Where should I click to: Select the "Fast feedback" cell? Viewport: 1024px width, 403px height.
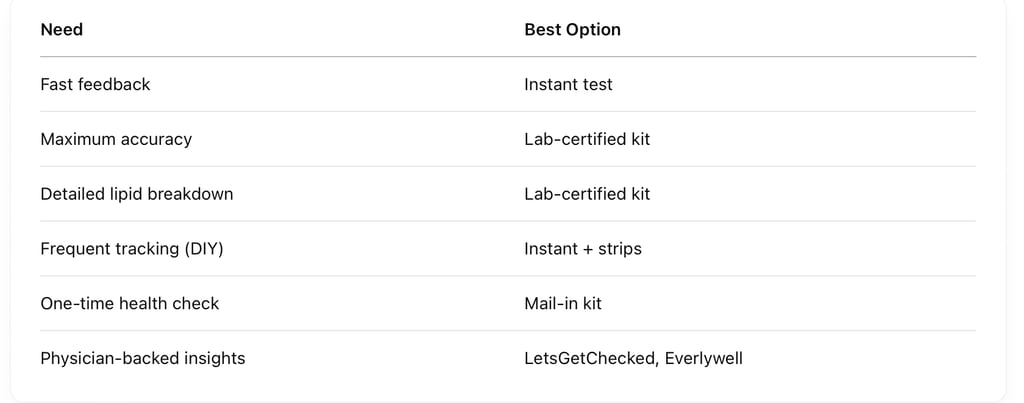(95, 84)
